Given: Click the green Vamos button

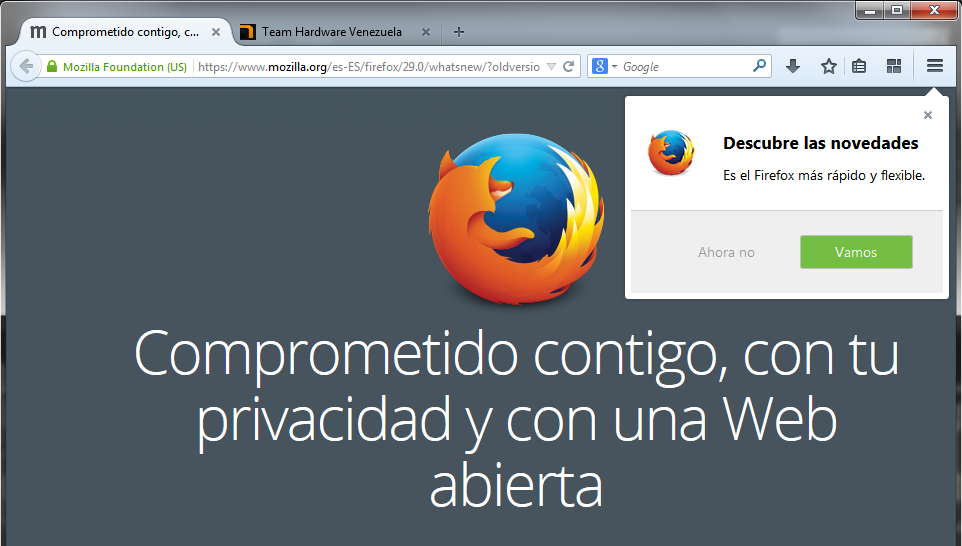Looking at the screenshot, I should coord(856,252).
